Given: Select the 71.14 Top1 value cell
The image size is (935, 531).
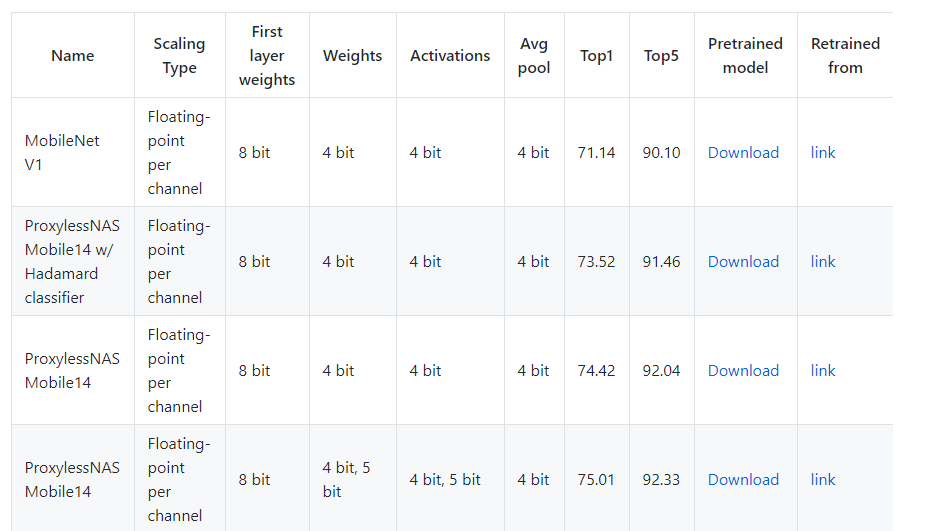Looking at the screenshot, I should [x=596, y=152].
